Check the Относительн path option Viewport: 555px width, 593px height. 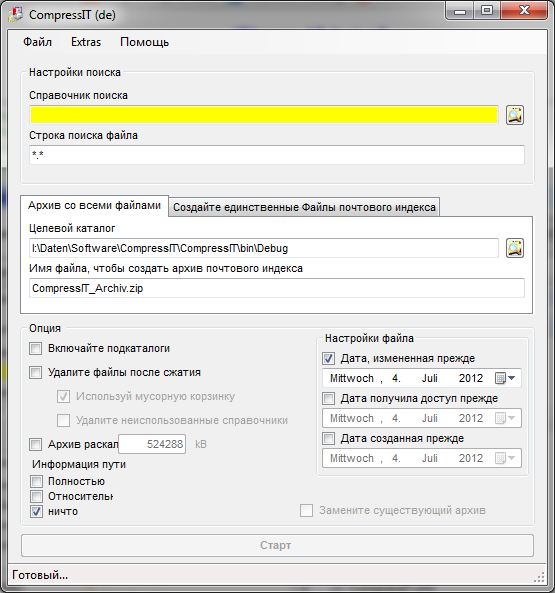point(36,496)
